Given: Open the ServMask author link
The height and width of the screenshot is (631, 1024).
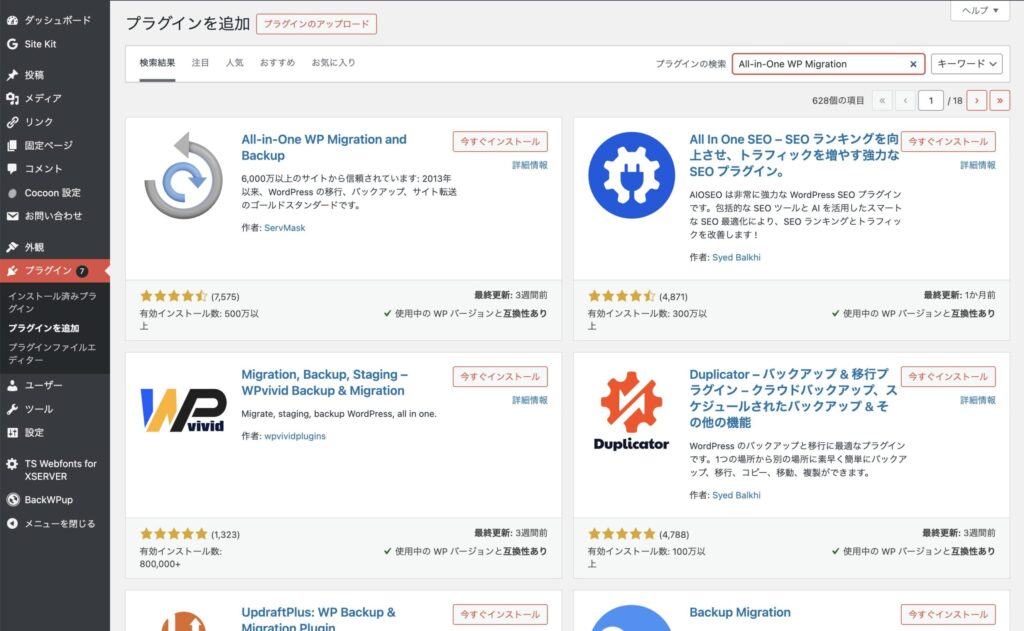Looking at the screenshot, I should [284, 228].
